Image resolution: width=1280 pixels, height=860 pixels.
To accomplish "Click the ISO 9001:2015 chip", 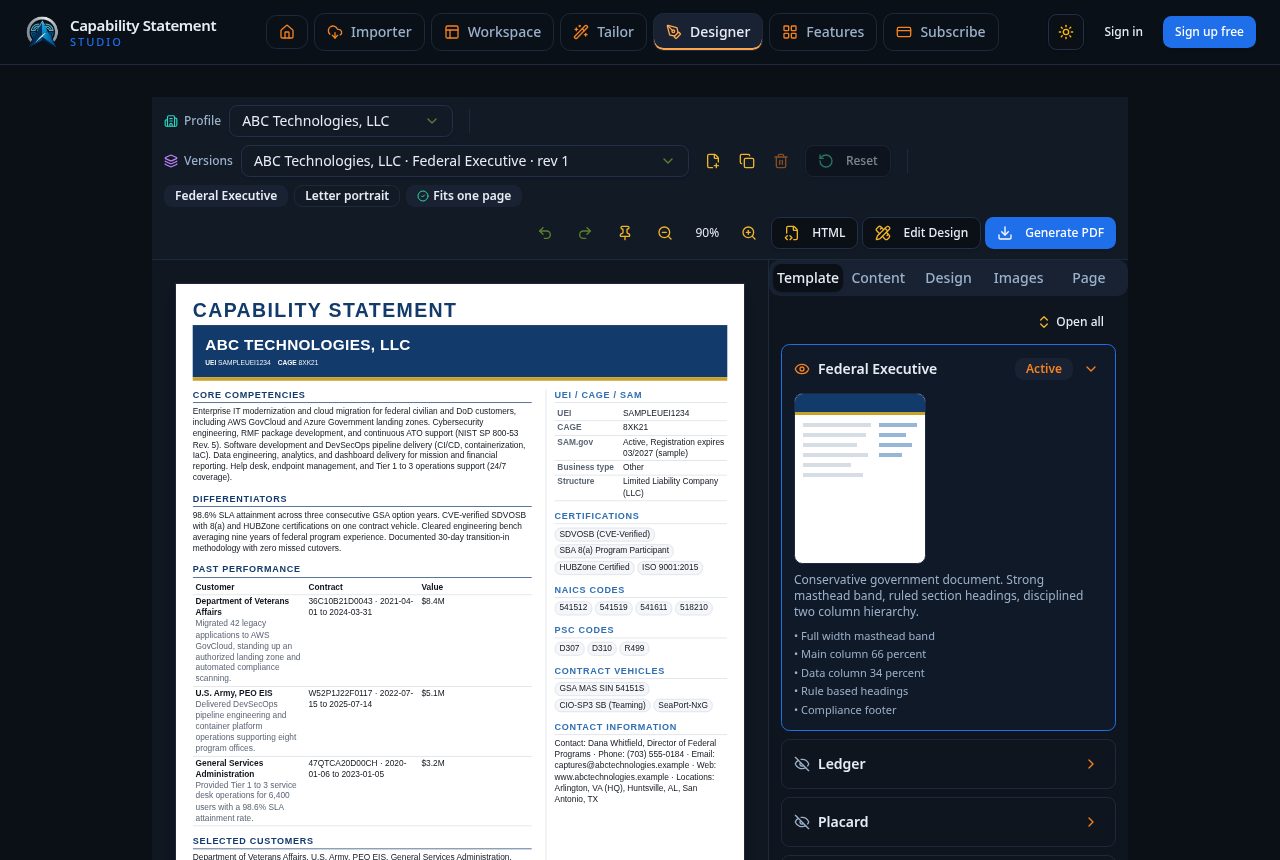I will (670, 568).
